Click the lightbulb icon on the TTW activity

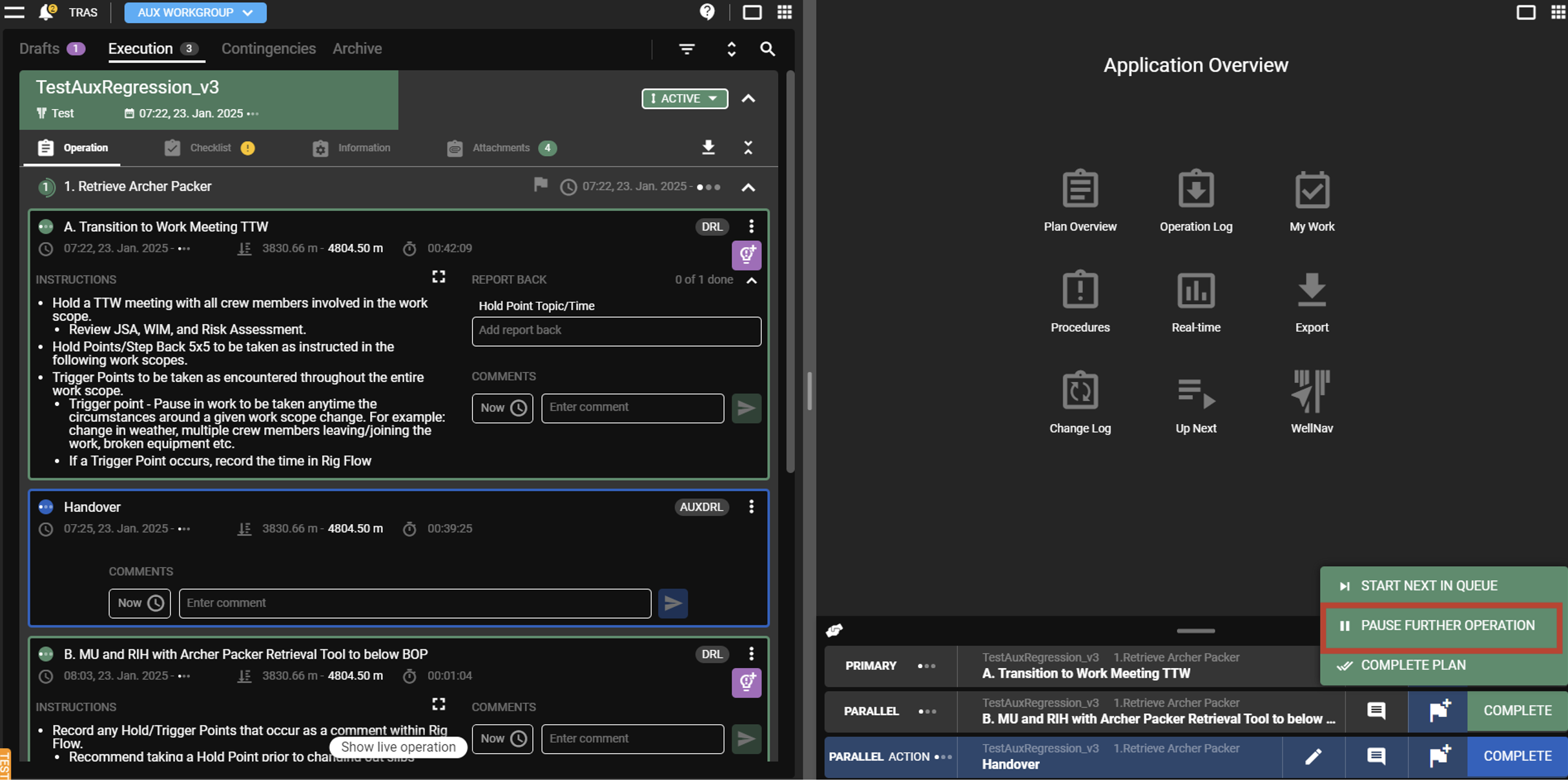(747, 256)
